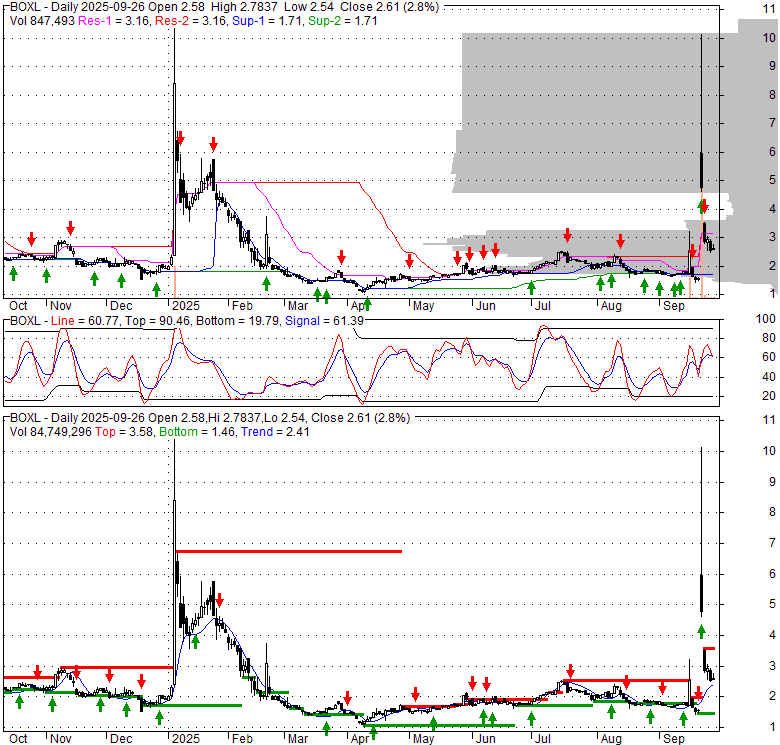The height and width of the screenshot is (745, 780).
Task: Click the Oct label on the upper chart axis
Action: [18, 306]
